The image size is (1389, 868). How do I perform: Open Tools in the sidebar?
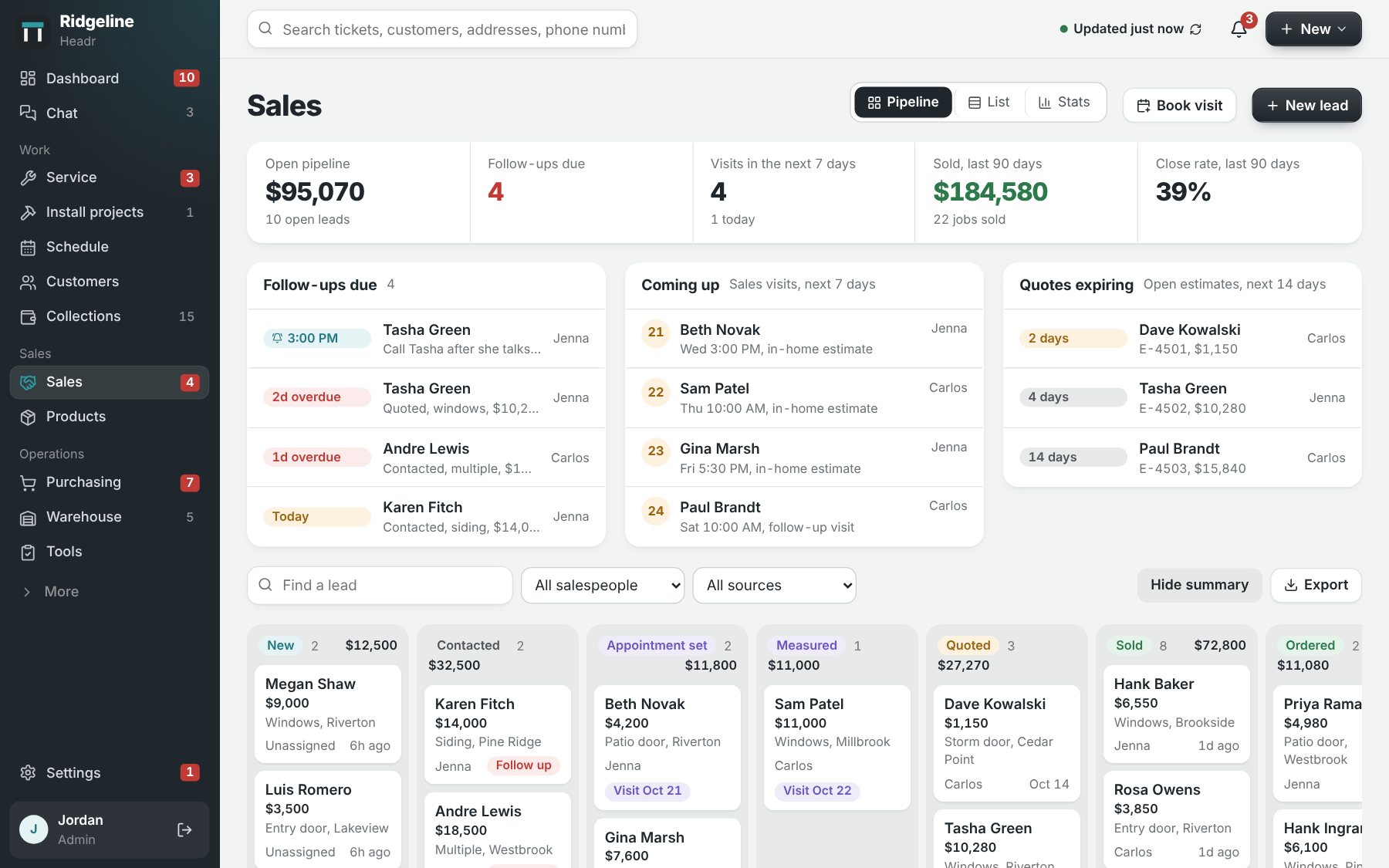coord(110,552)
